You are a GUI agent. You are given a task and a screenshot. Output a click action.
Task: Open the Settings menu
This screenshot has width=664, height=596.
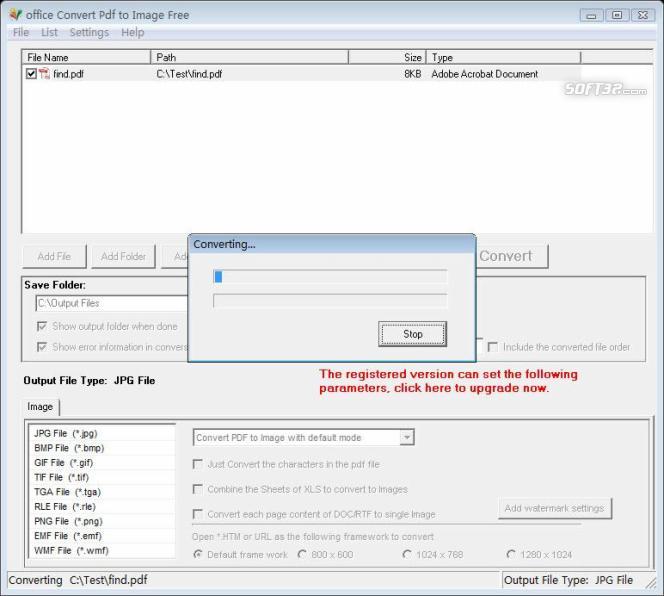coord(89,32)
